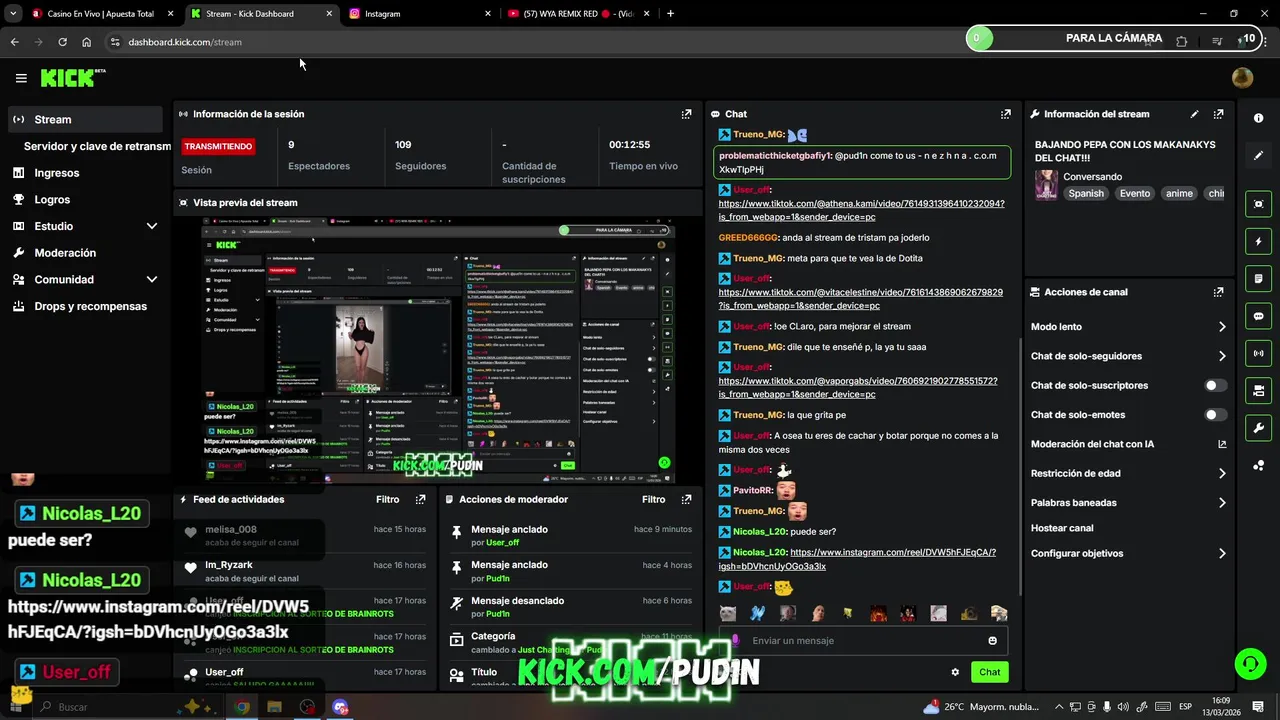The image size is (1280, 720).
Task: Click the wrench icon in the right sidebar
Action: pyautogui.click(x=1258, y=428)
